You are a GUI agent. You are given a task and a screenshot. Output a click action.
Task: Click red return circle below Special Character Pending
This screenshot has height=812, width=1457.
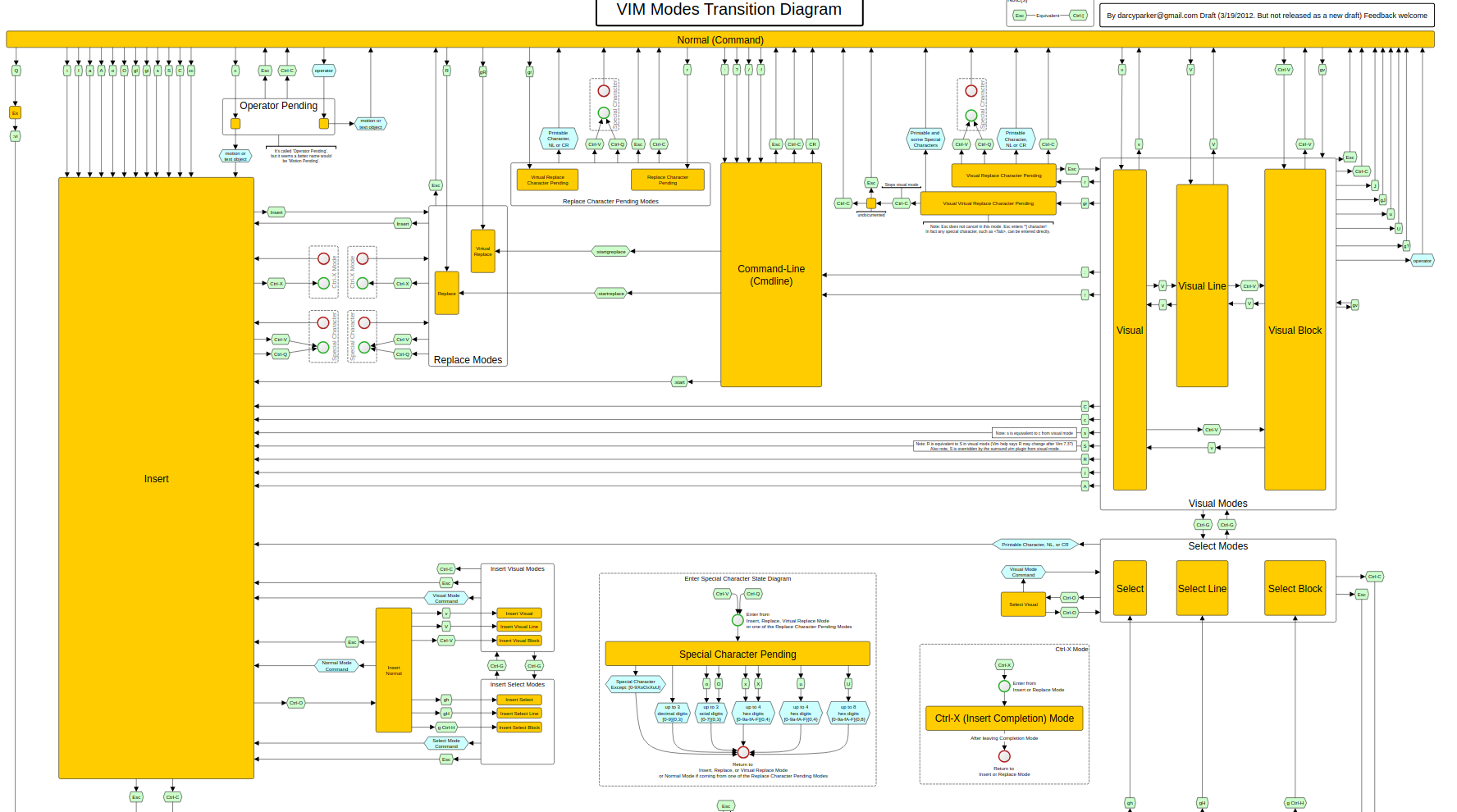coord(743,752)
